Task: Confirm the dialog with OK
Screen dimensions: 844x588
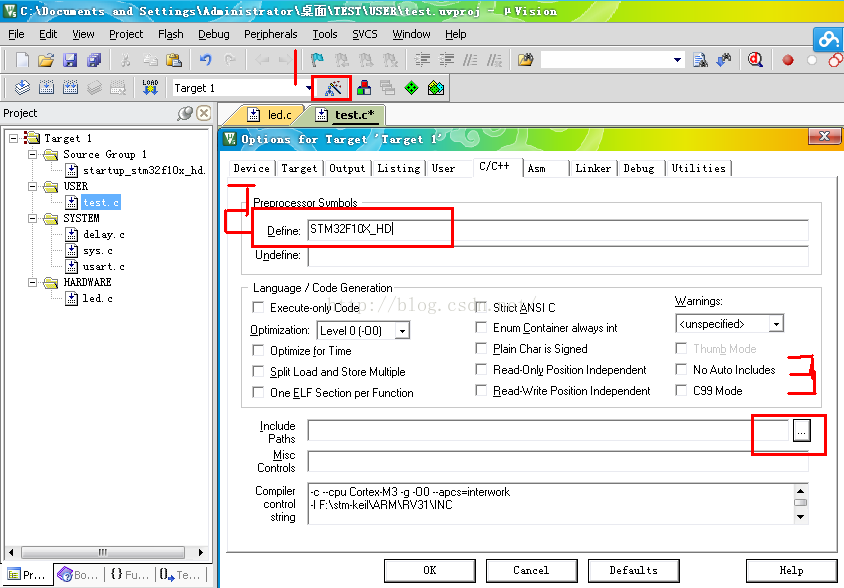Action: coord(430,570)
